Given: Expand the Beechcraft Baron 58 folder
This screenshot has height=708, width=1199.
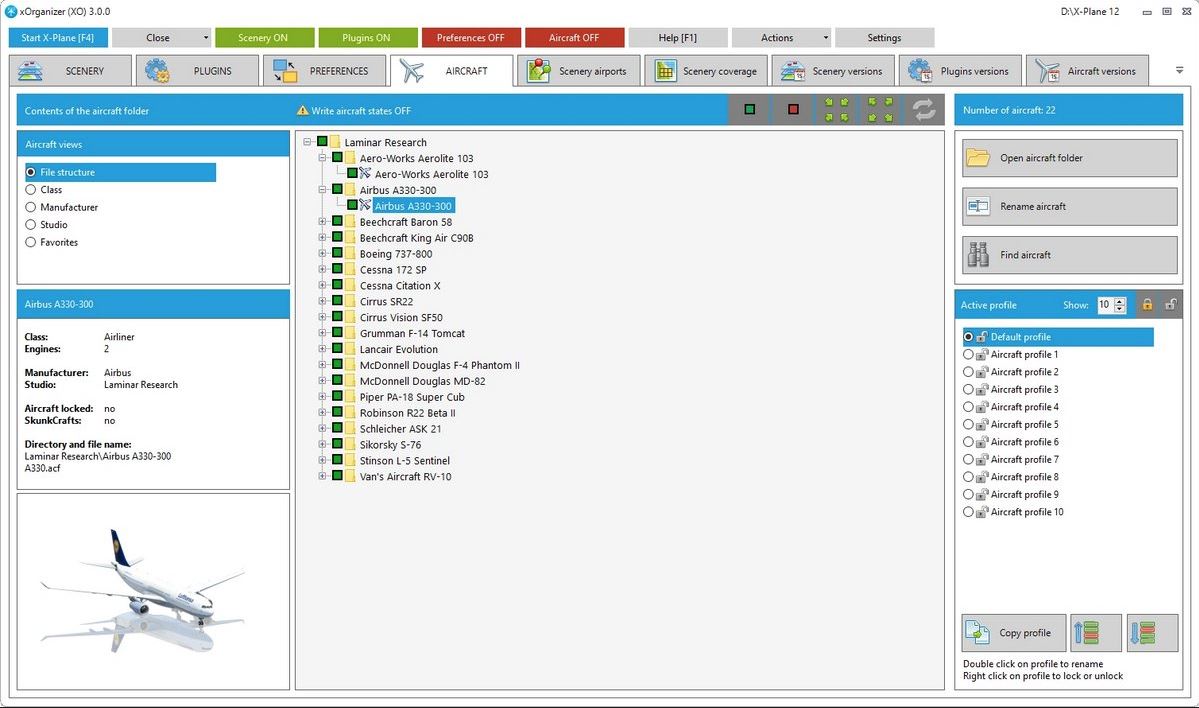Looking at the screenshot, I should coord(322,222).
